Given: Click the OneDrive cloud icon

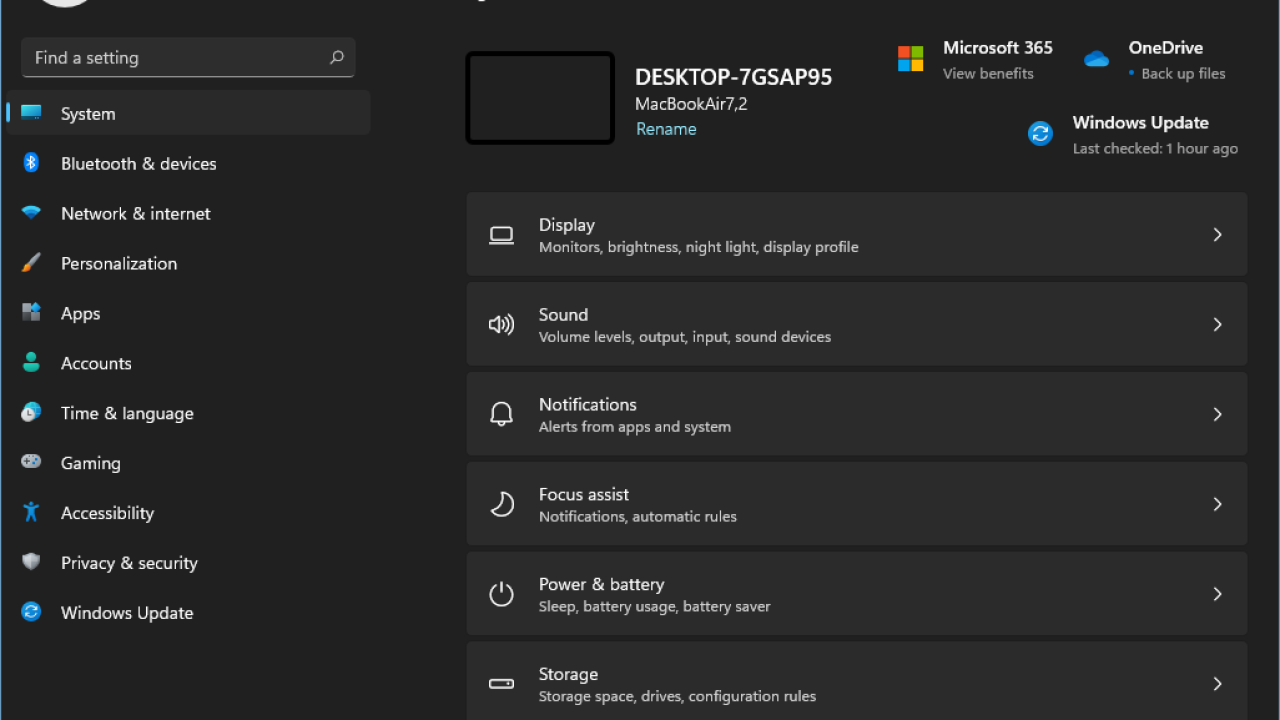Looking at the screenshot, I should pos(1096,59).
